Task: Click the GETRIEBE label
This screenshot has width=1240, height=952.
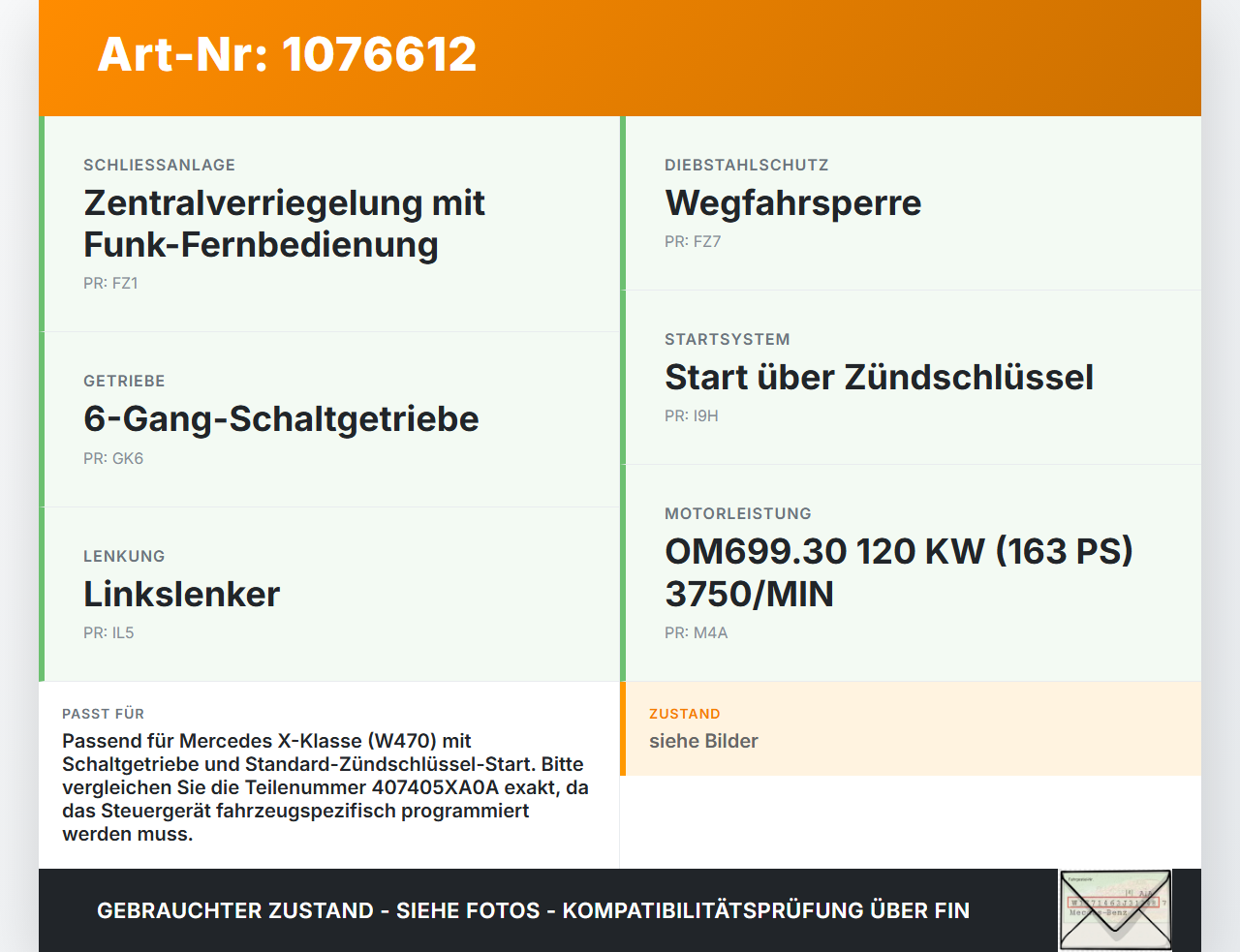Action: tap(124, 381)
